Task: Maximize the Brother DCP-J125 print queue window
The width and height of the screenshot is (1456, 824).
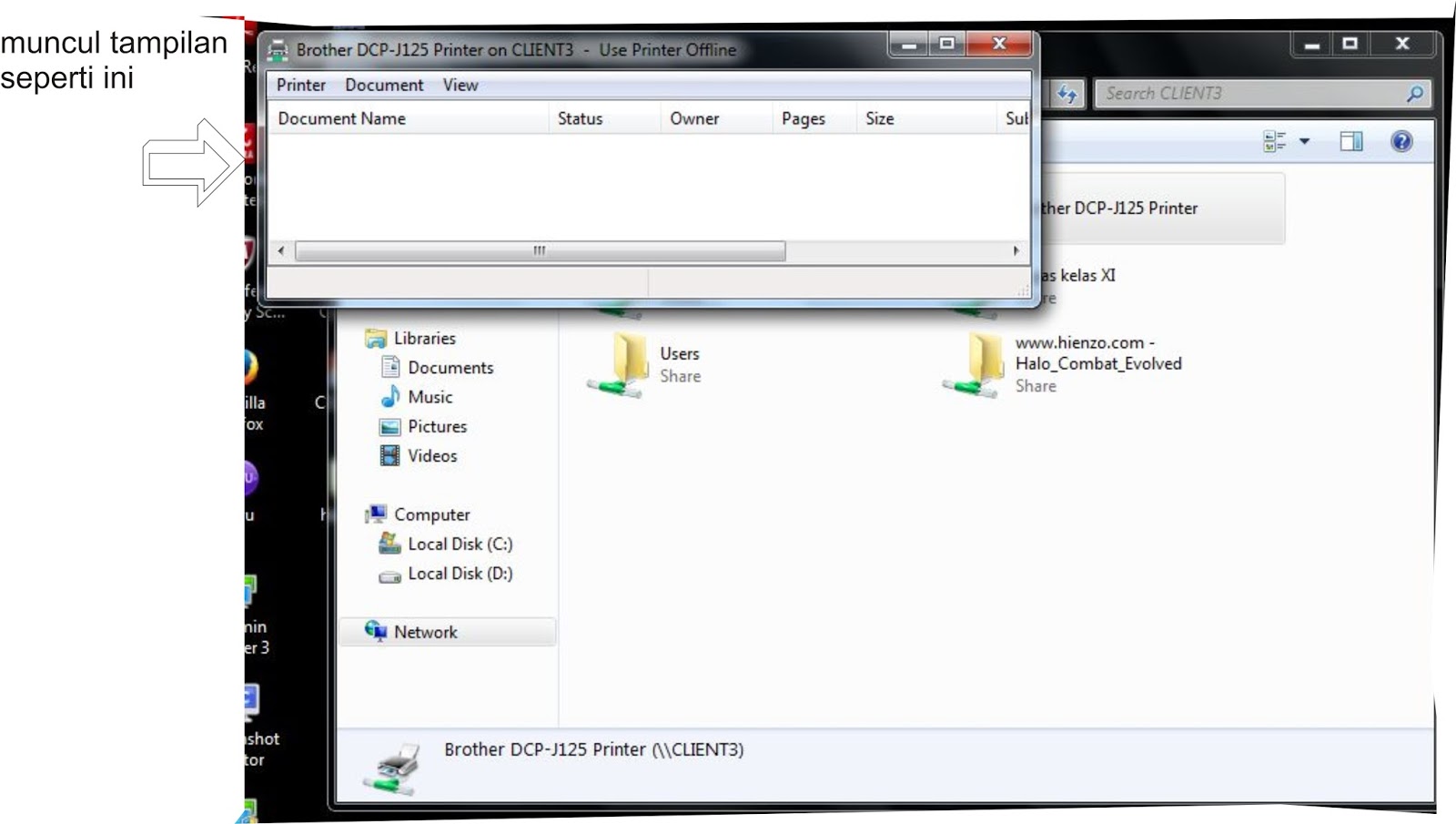Action: pos(947,44)
